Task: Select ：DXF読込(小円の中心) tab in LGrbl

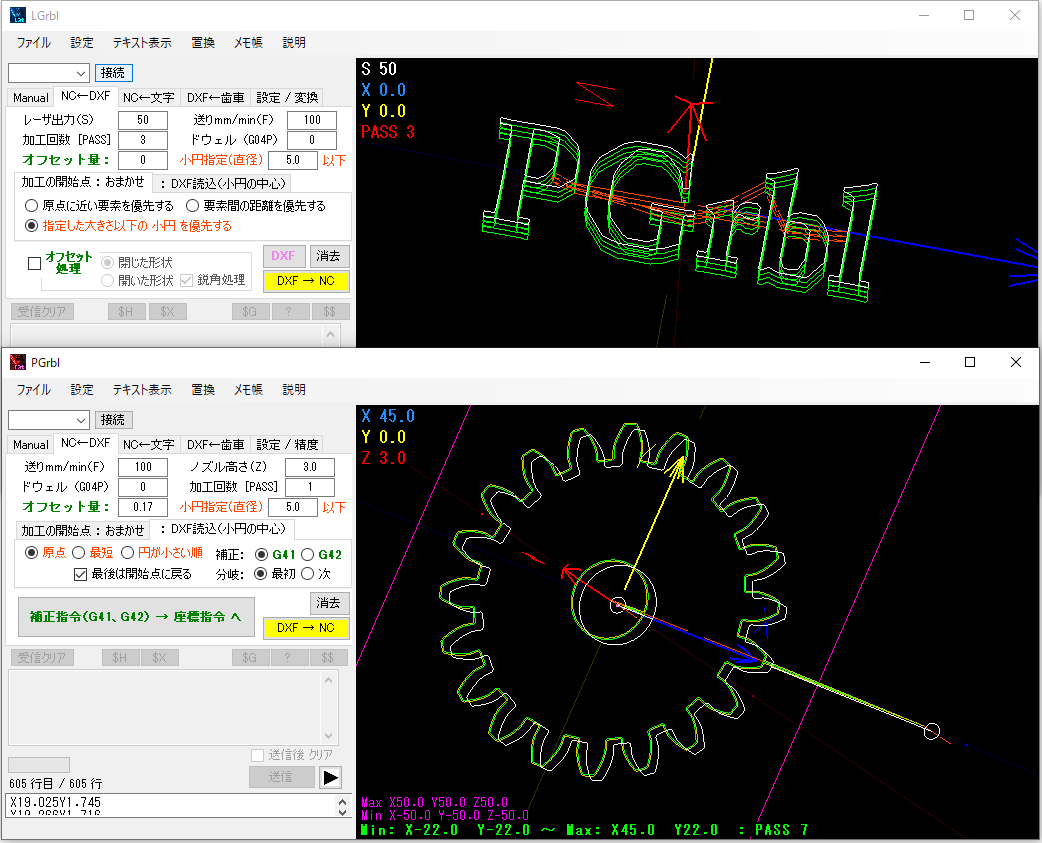Action: click(223, 183)
